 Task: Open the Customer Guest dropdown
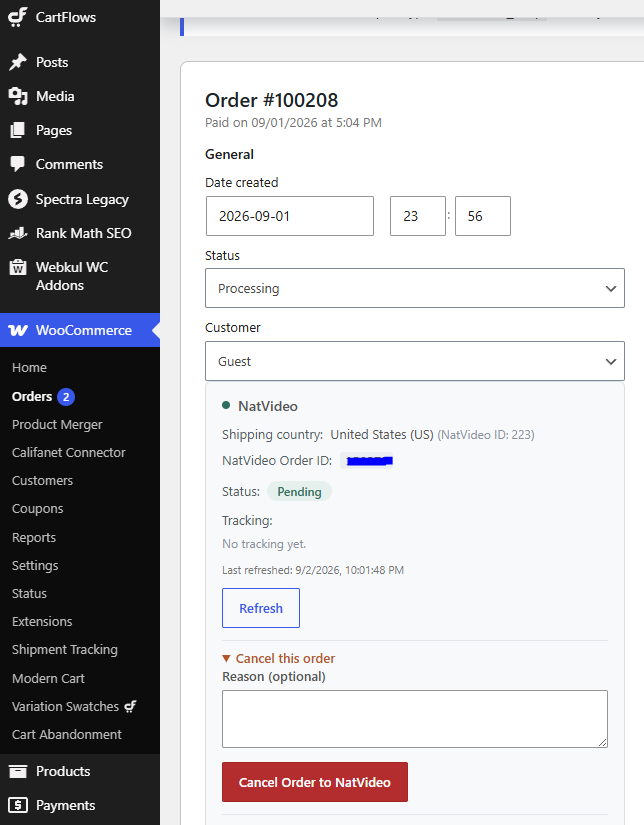tap(415, 361)
